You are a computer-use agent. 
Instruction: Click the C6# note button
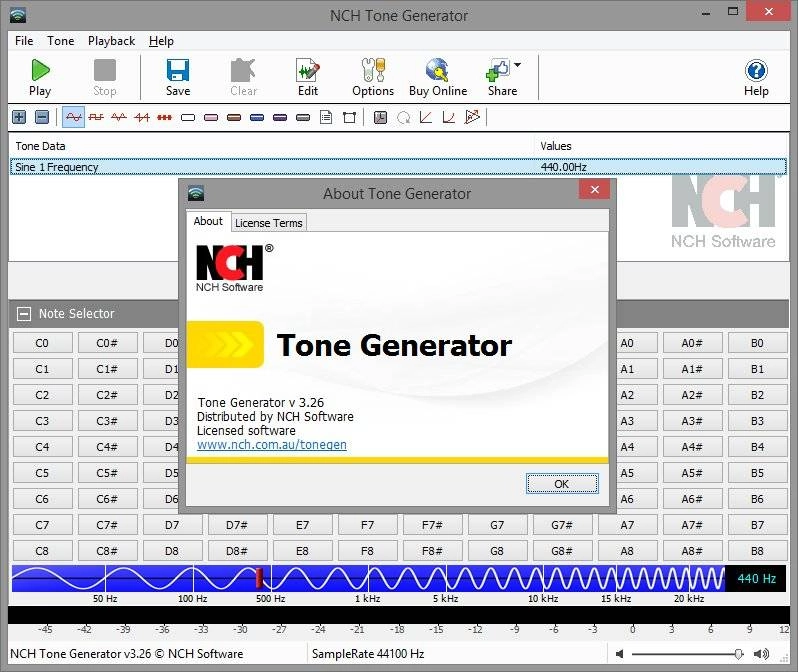coord(107,499)
